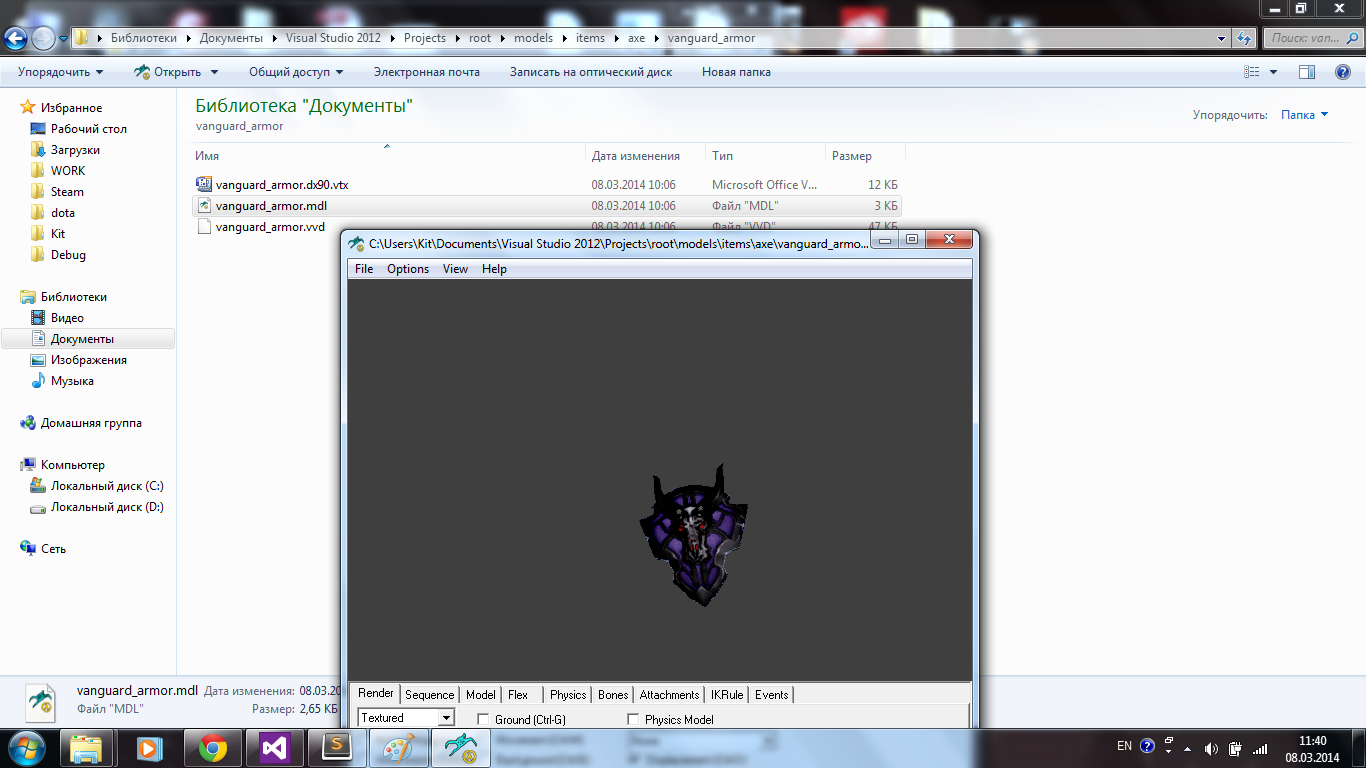The height and width of the screenshot is (768, 1366).
Task: Click the volume speaker tray icon
Action: pos(1211,747)
